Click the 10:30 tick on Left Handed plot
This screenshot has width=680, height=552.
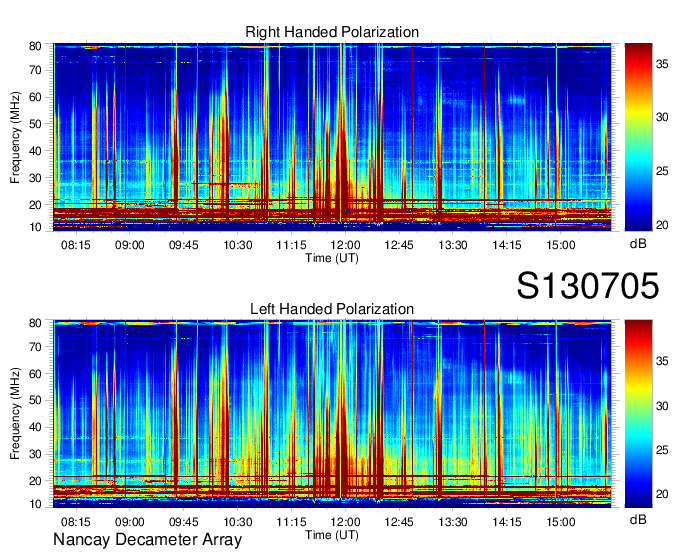(x=238, y=522)
